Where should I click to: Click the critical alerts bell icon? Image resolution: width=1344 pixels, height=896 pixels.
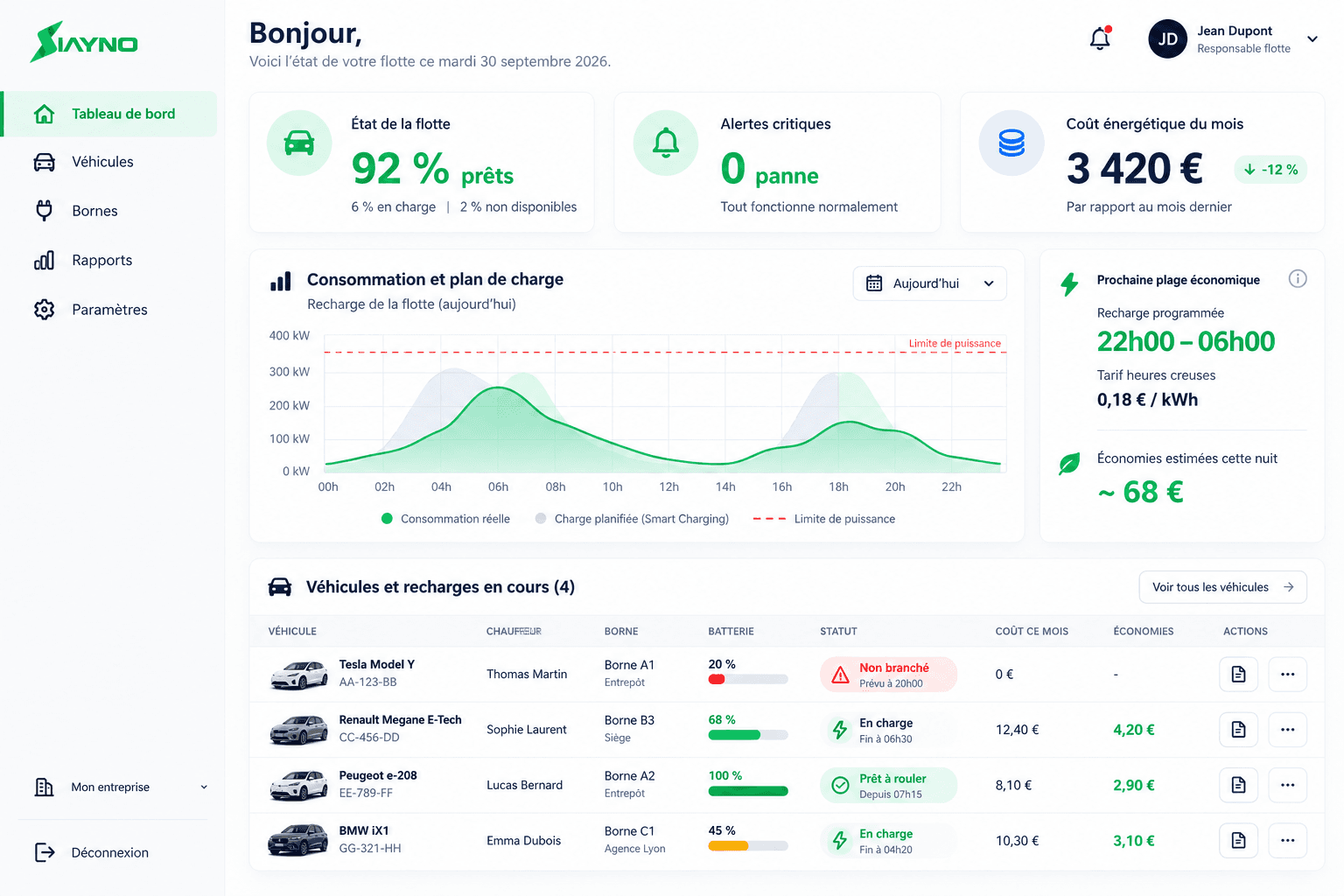click(666, 143)
